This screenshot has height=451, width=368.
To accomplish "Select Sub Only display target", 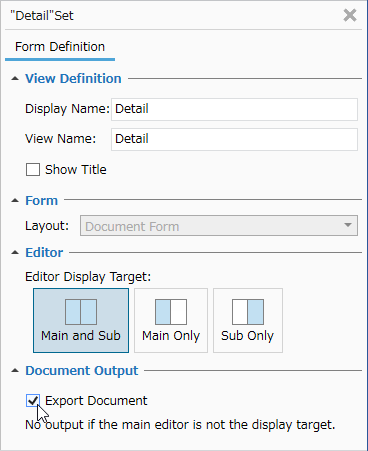I will (248, 320).
